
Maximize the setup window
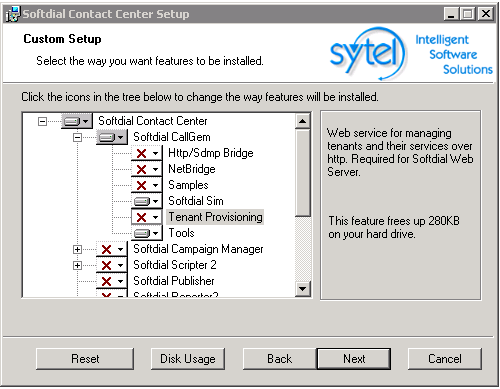[468, 14]
